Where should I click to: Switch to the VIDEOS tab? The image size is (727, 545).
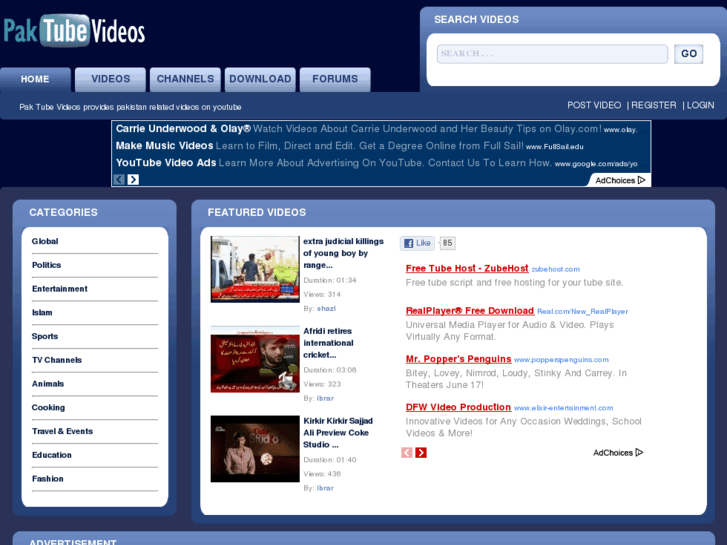pyautogui.click(x=110, y=79)
